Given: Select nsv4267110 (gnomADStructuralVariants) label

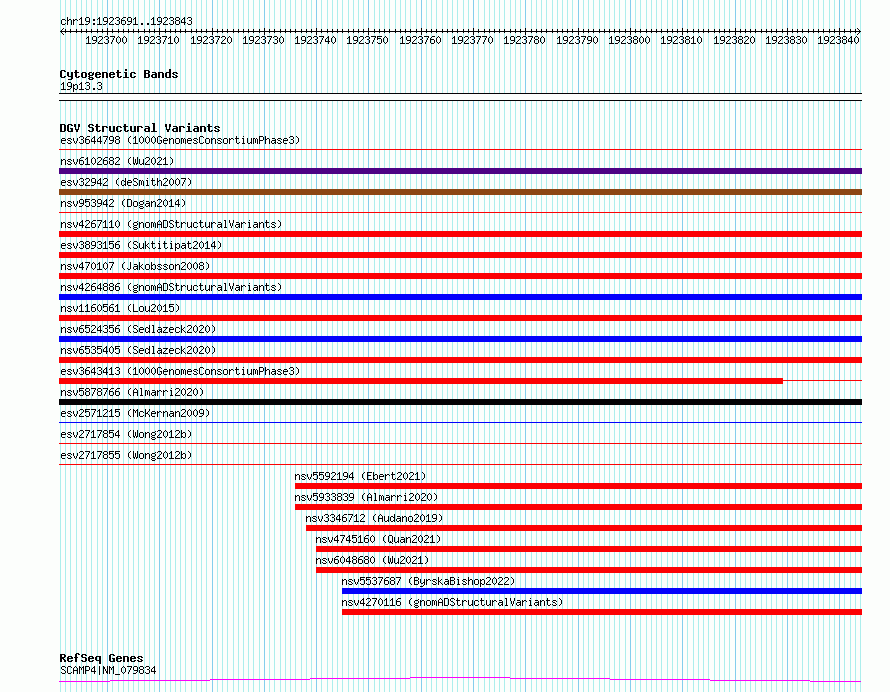Looking at the screenshot, I should coord(171,224).
